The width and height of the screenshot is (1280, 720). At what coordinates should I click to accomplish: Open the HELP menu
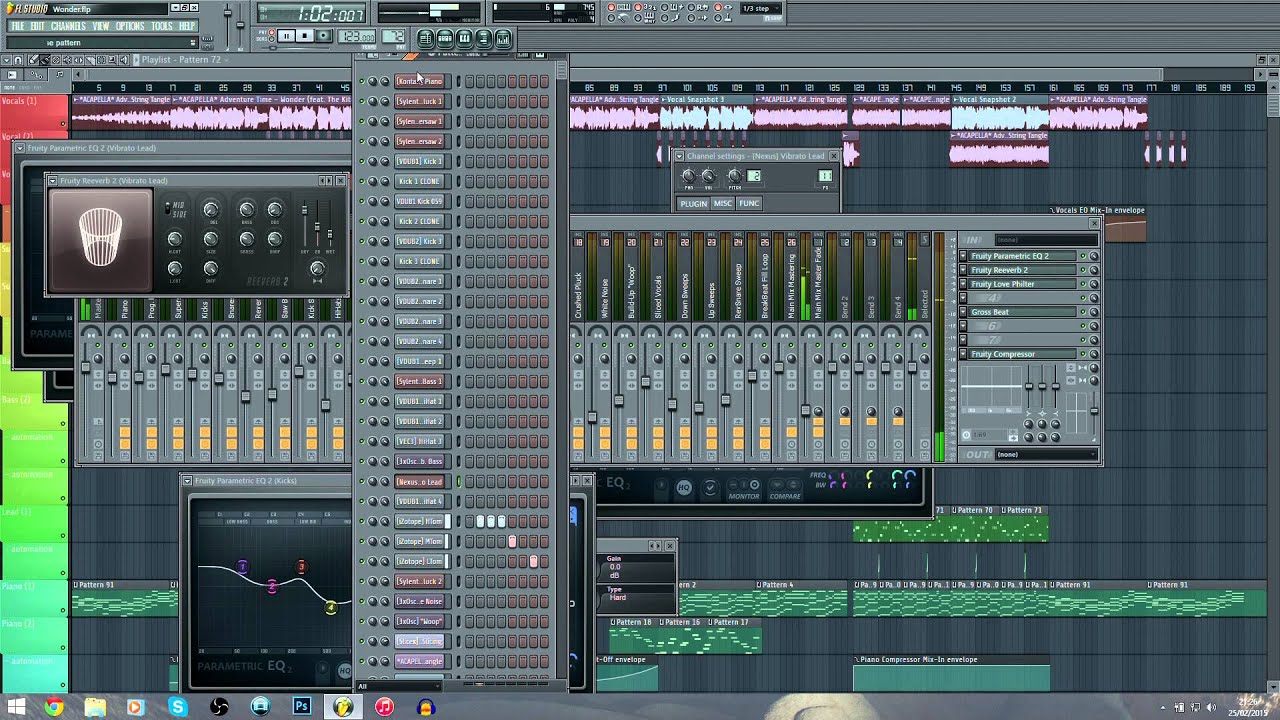click(x=187, y=25)
